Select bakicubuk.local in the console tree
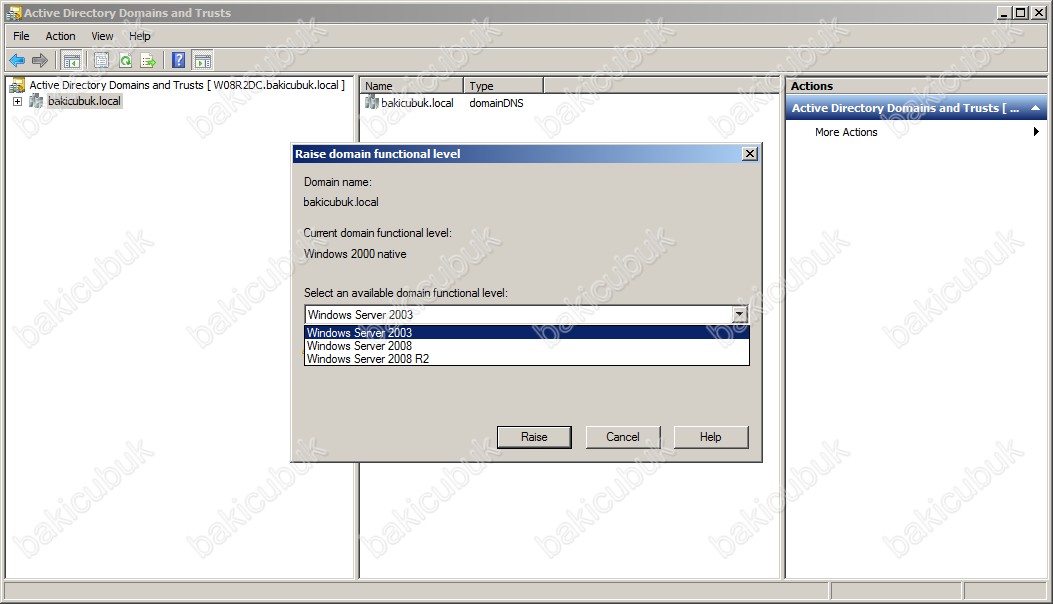Screen dimensions: 1053x604 pyautogui.click(x=84, y=101)
